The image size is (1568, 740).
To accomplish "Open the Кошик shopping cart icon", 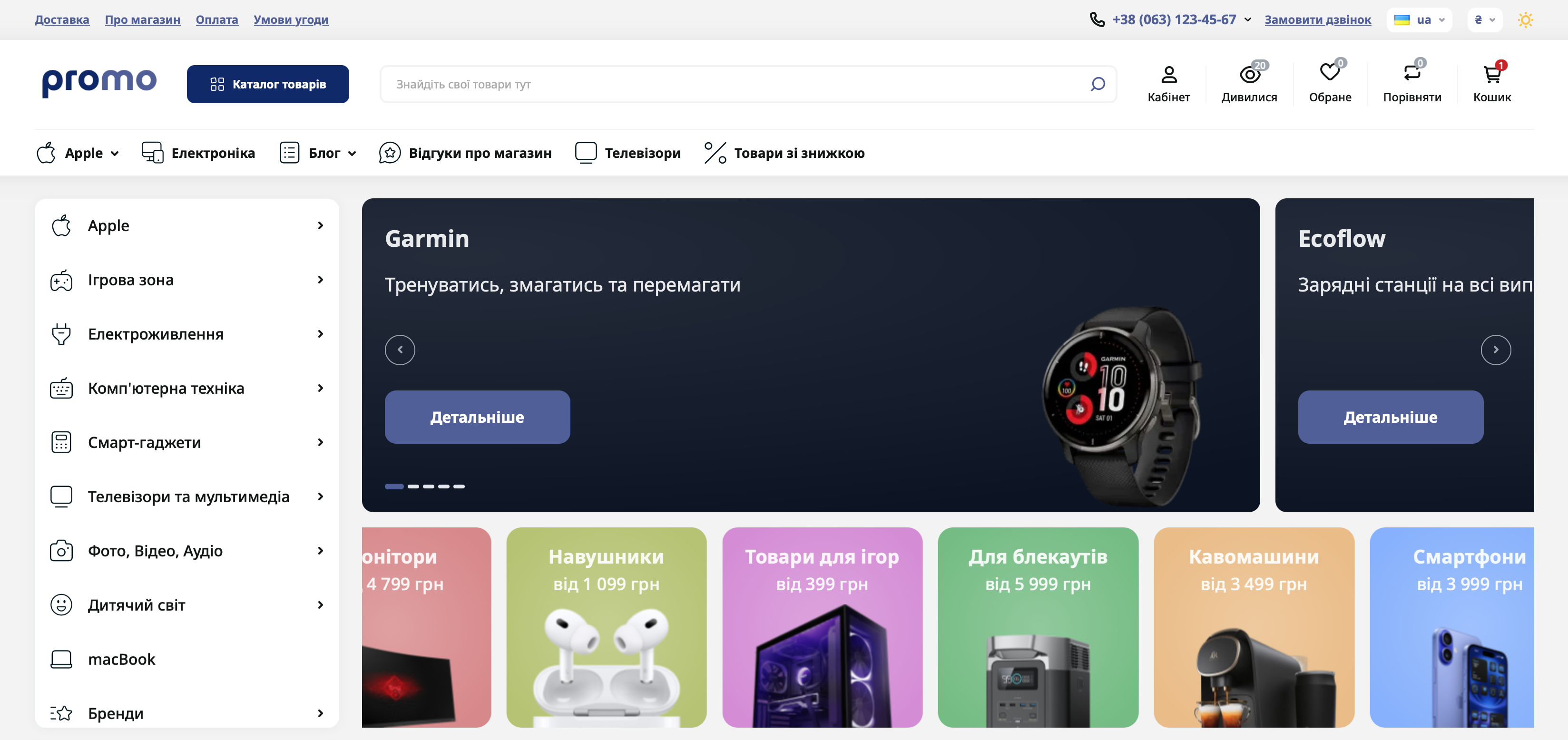I will tap(1491, 75).
